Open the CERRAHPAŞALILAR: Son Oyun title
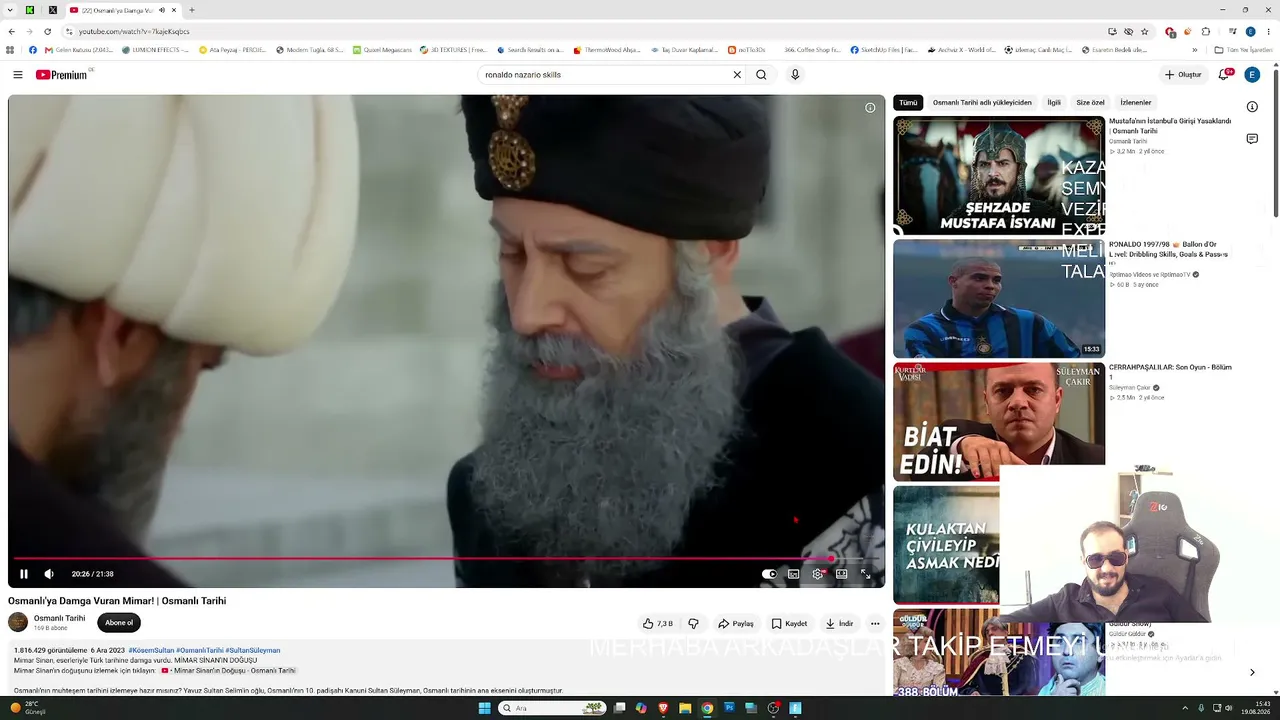This screenshot has height=720, width=1280. 1170,372
